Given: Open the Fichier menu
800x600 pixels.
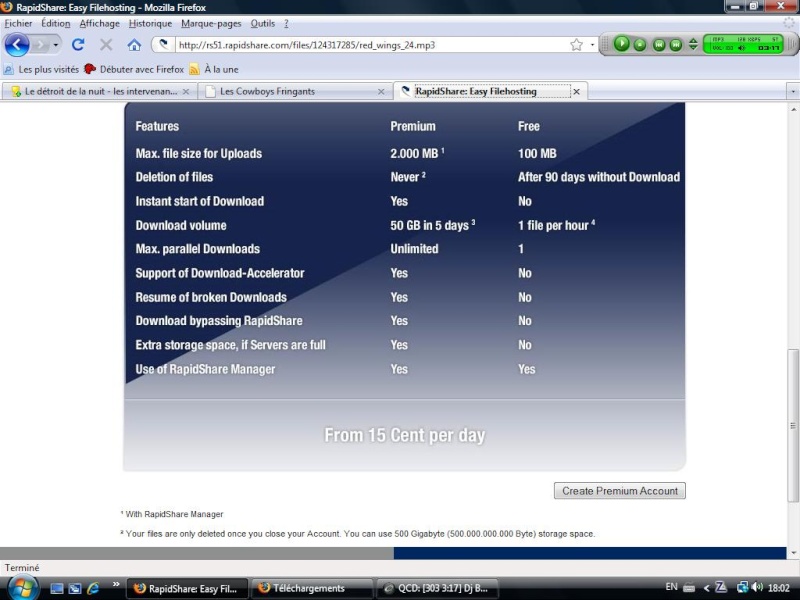Looking at the screenshot, I should click(x=18, y=23).
